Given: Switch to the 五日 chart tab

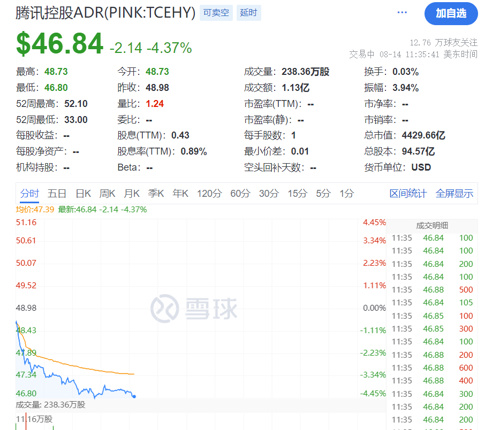Looking at the screenshot, I should coord(57,193).
